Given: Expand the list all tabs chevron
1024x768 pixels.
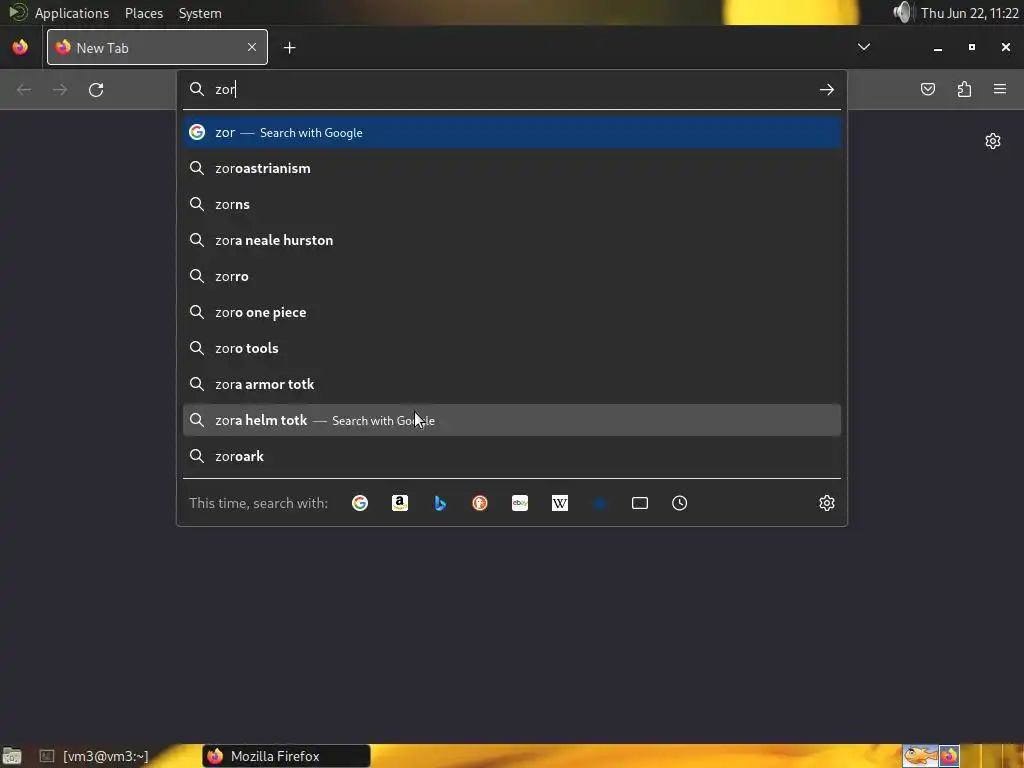Looking at the screenshot, I should 863,47.
